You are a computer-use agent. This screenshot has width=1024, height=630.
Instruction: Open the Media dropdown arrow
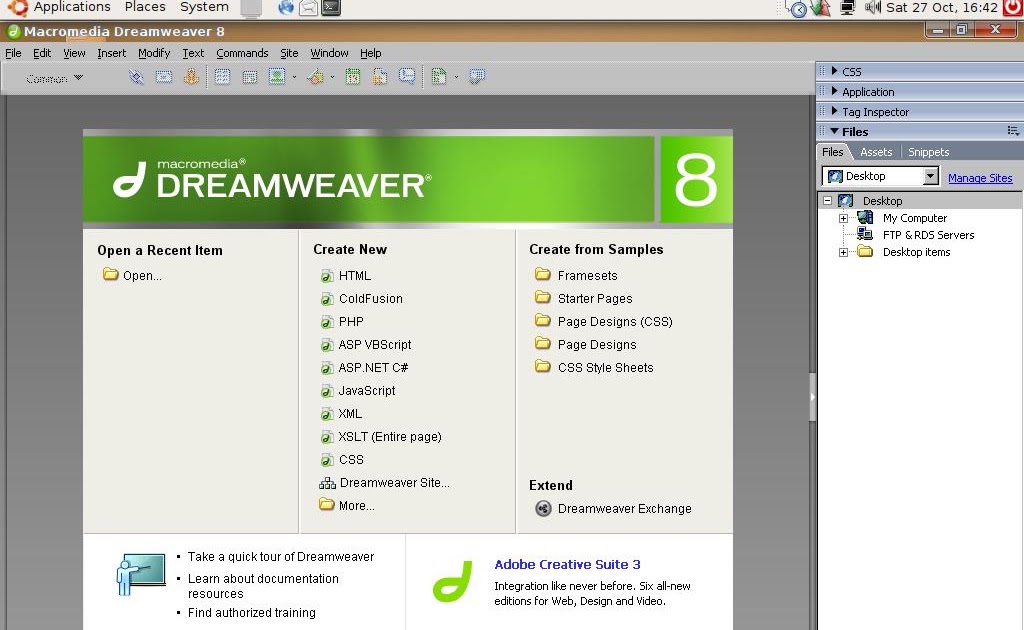point(332,77)
